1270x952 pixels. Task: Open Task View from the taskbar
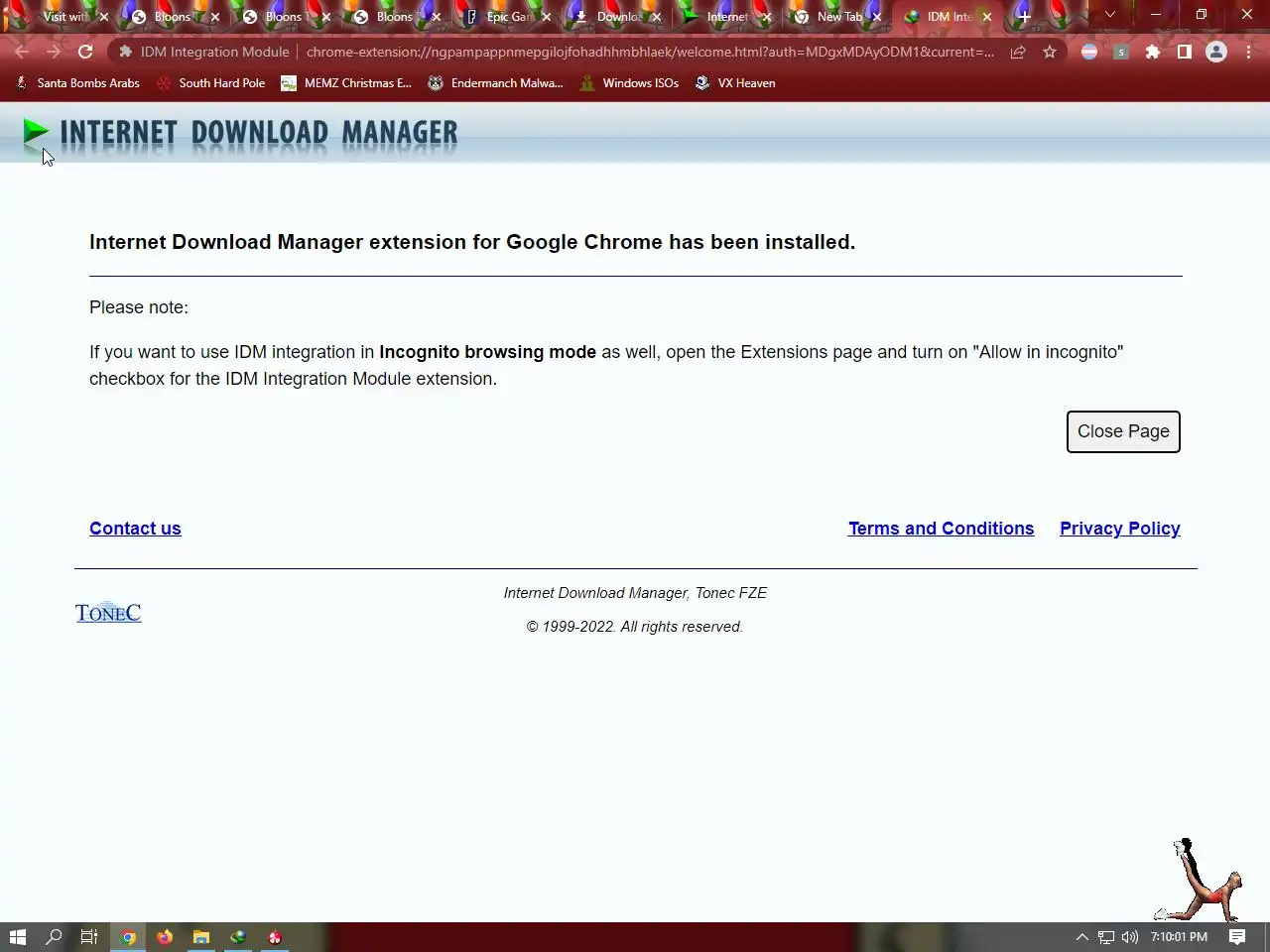click(88, 936)
